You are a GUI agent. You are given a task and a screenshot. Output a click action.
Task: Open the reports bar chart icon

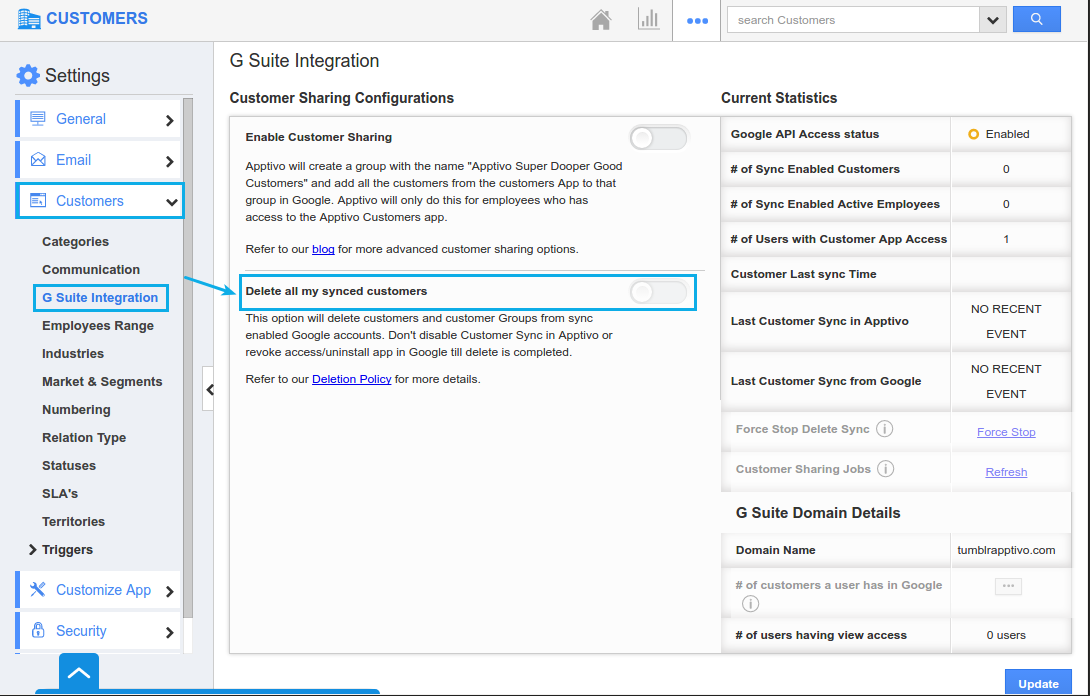pyautogui.click(x=648, y=19)
